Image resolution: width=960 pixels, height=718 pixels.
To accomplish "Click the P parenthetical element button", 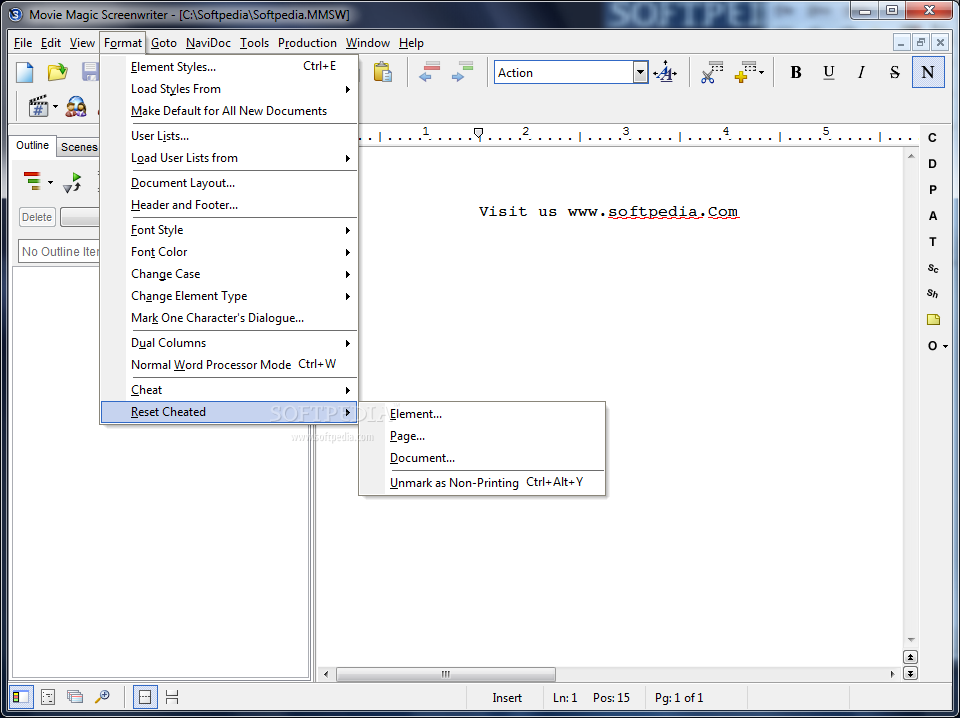I will [x=932, y=190].
